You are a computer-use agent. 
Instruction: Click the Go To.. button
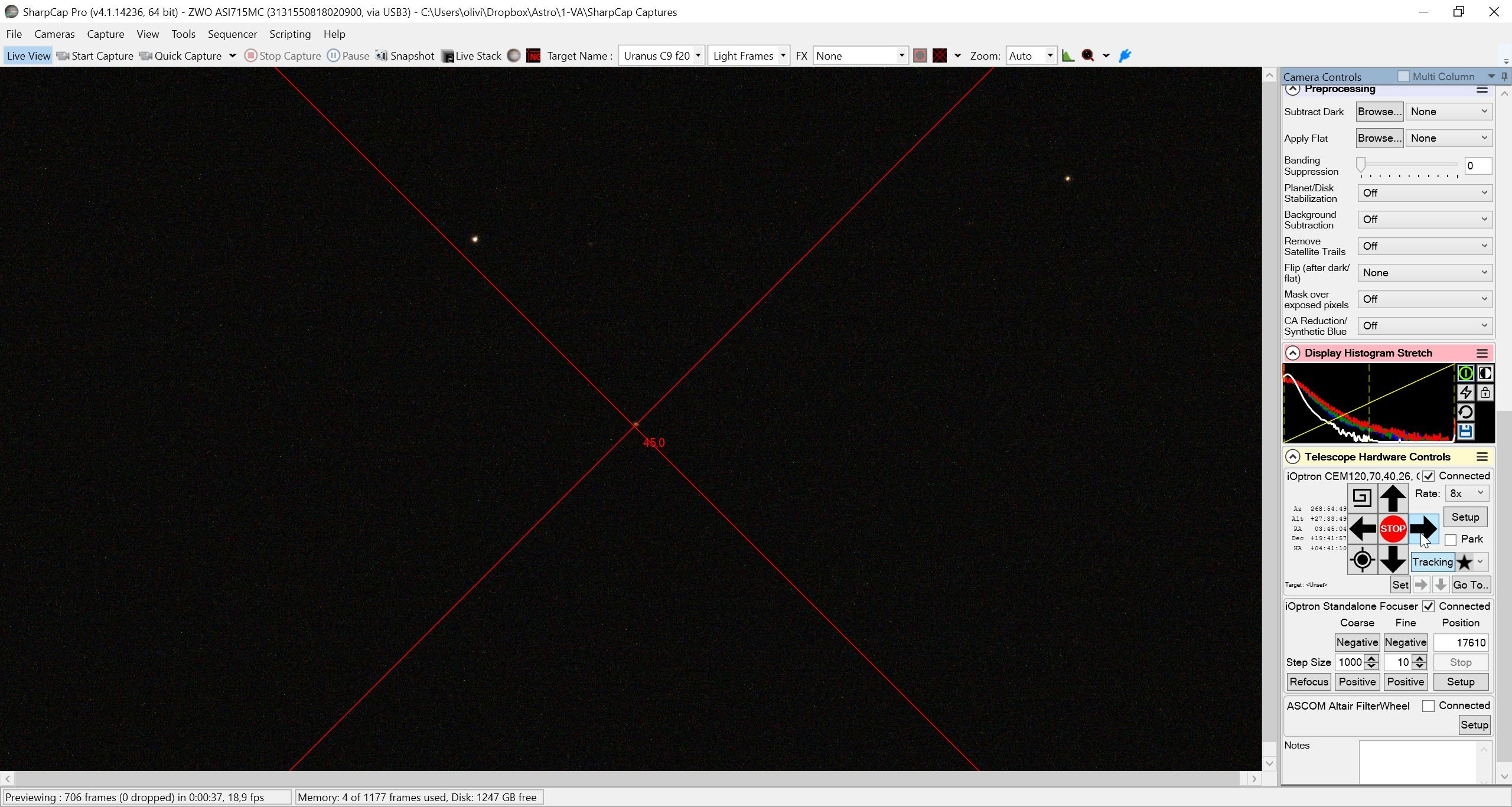[1471, 585]
